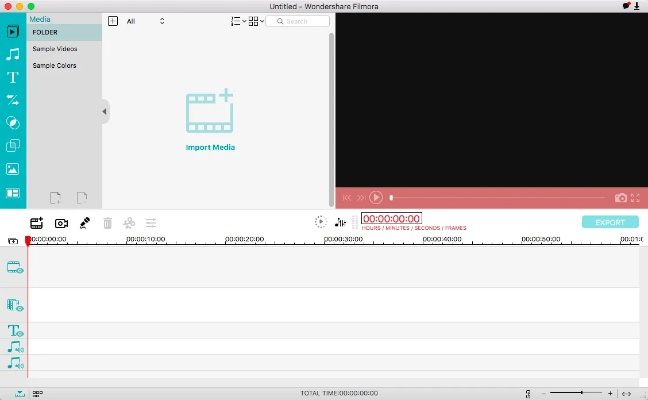648x400 pixels.
Task: Click the Import Media link
Action: point(210,147)
